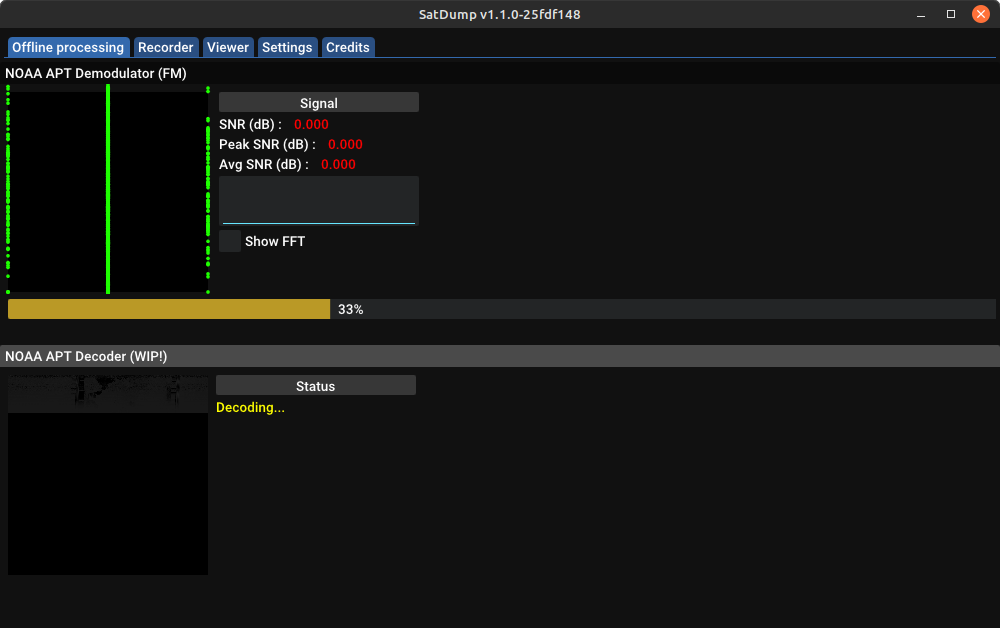This screenshot has width=1000, height=628.
Task: Click the Signal panel header
Action: pos(318,102)
